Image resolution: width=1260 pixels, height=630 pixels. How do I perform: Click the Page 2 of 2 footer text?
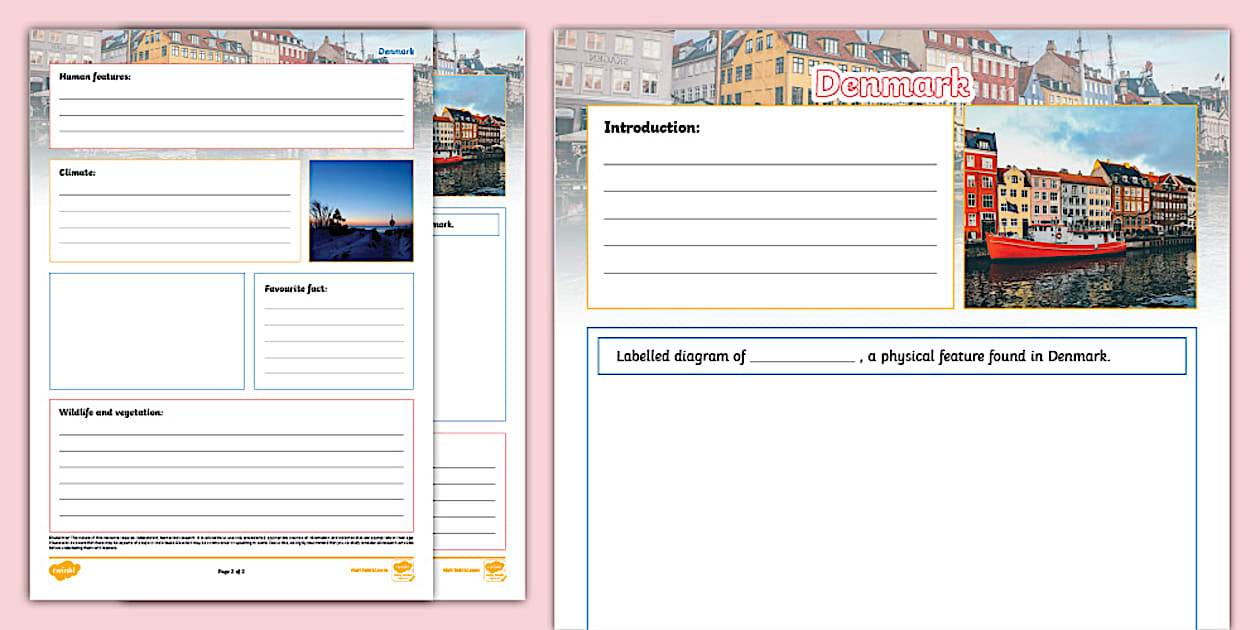[231, 571]
